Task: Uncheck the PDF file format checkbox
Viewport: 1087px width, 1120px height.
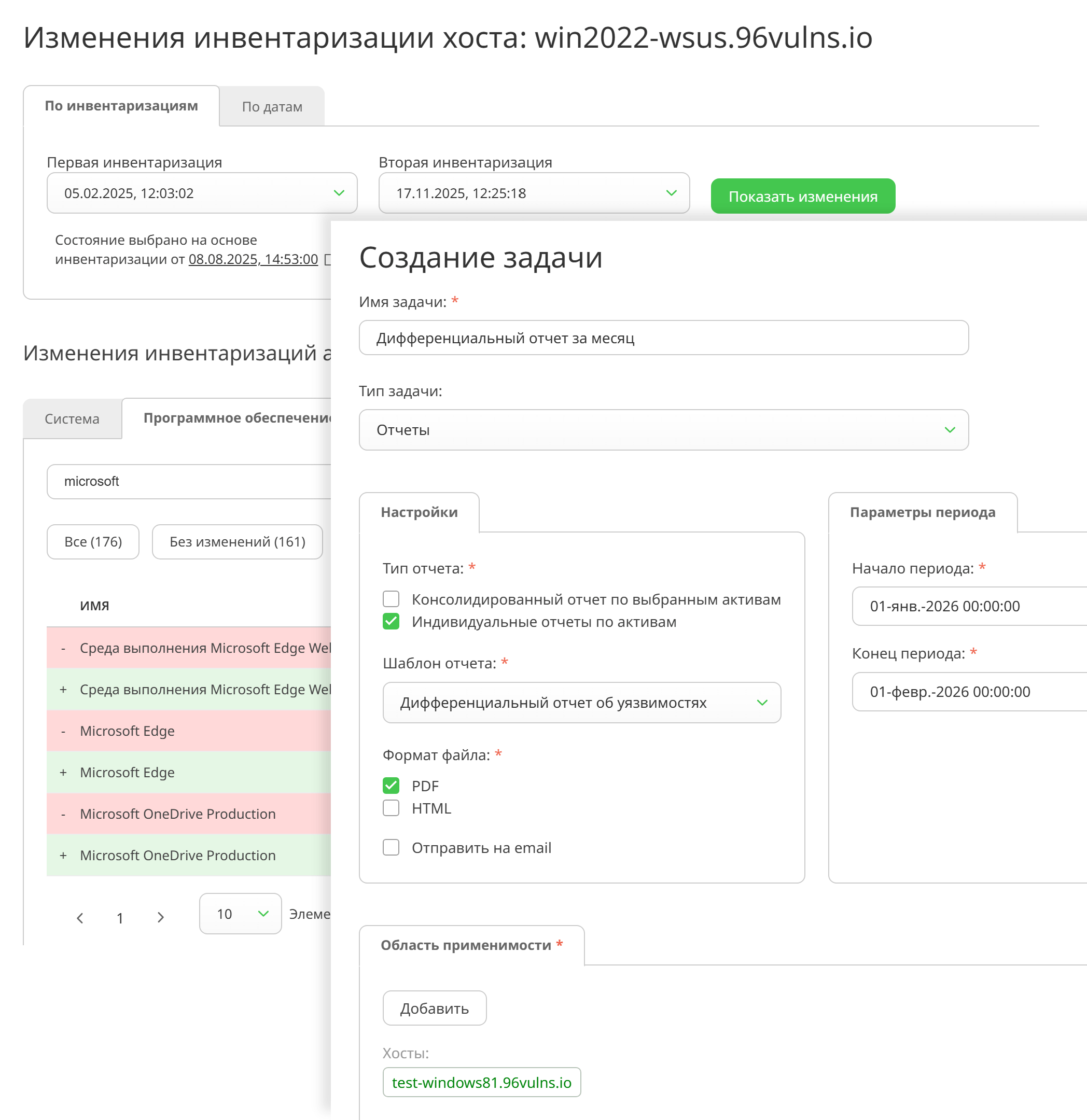Action: [391, 786]
